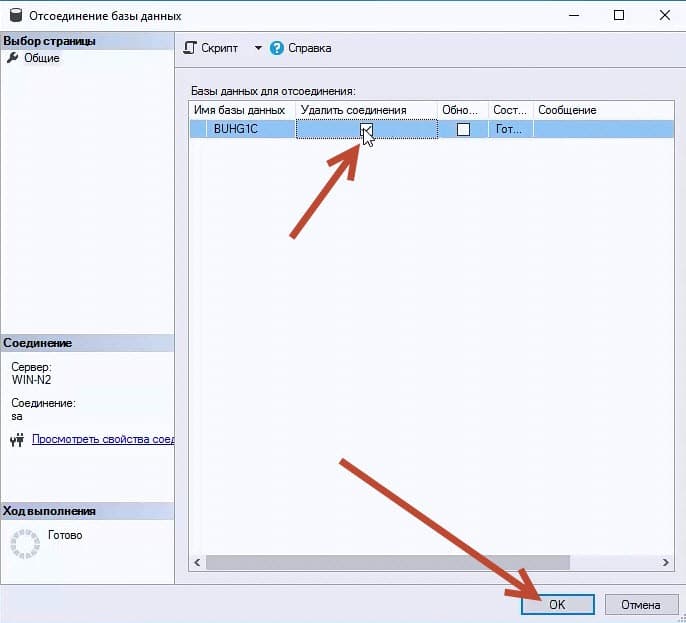
Task: Open the Просмотреть свойства соединения link
Action: tap(103, 439)
